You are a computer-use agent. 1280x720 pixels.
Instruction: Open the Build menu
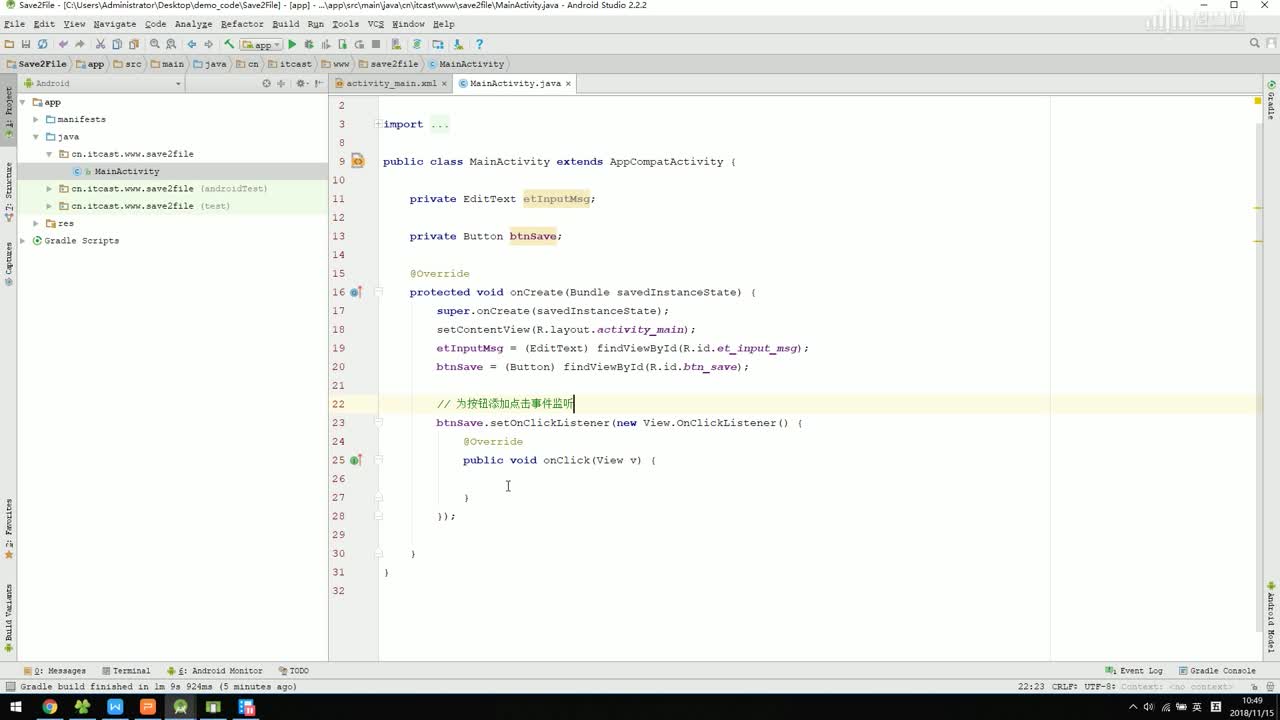[285, 24]
